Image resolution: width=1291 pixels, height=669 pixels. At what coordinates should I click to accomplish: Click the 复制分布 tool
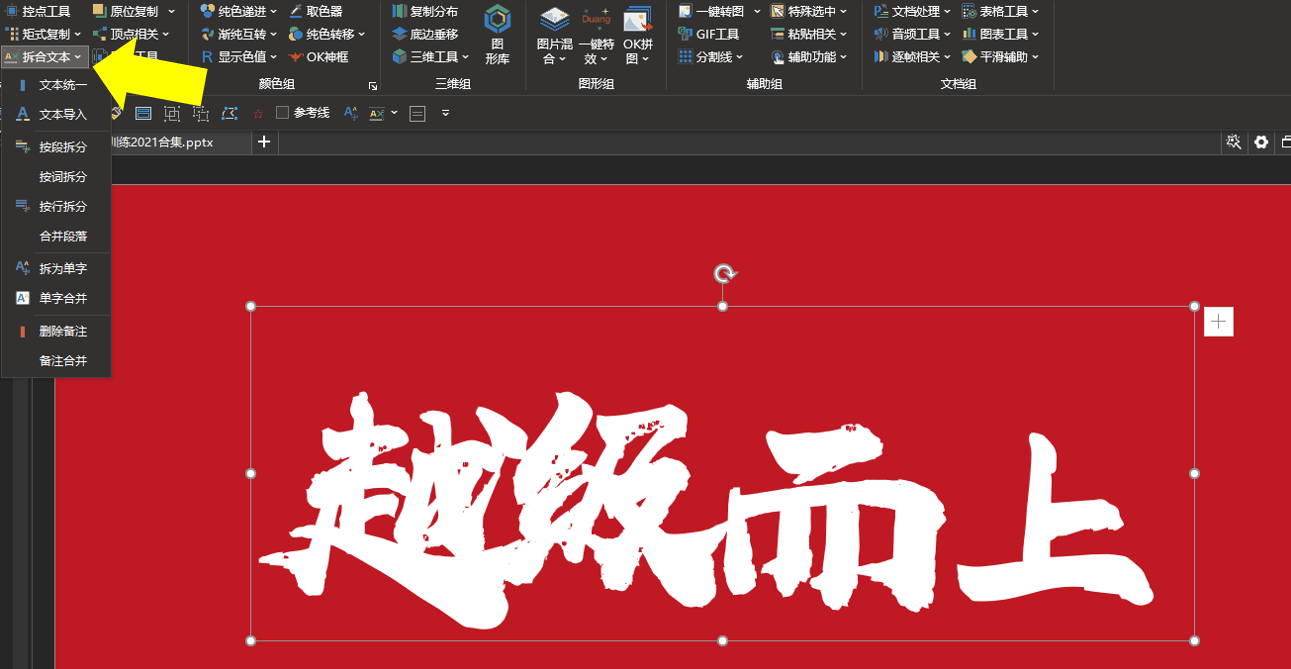(x=425, y=11)
